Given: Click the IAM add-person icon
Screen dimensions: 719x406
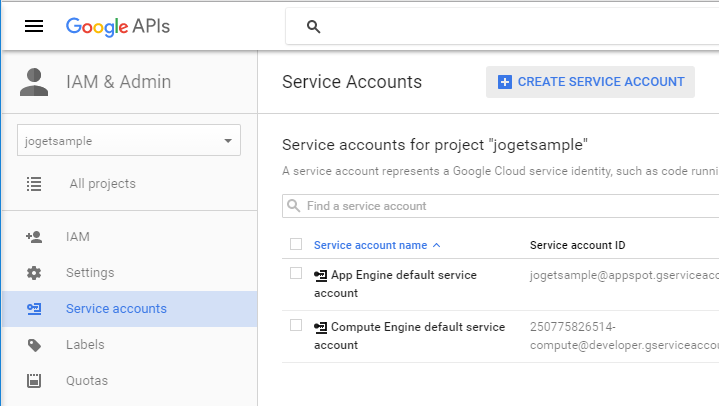Looking at the screenshot, I should point(34,237).
